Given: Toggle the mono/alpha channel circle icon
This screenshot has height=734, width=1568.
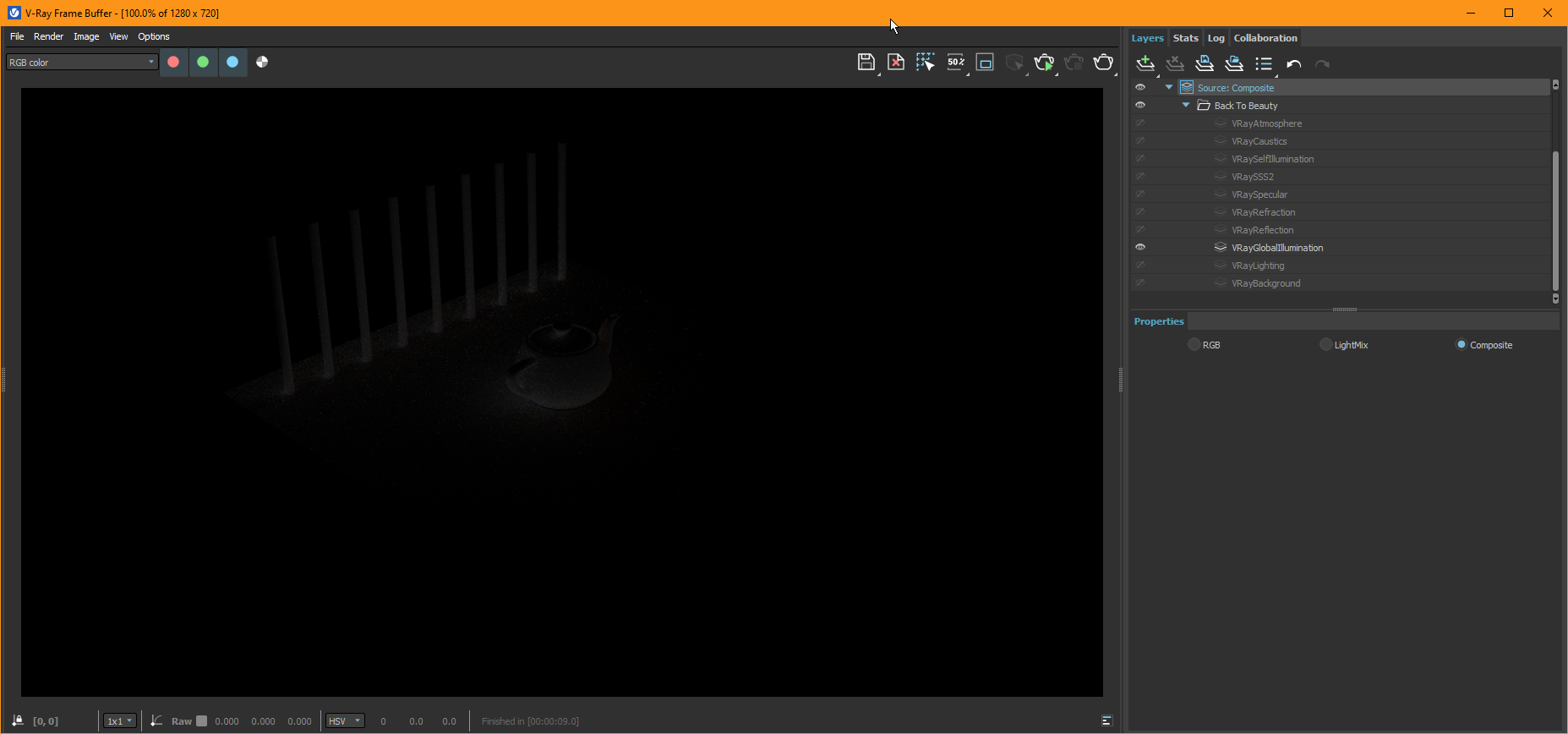Looking at the screenshot, I should pyautogui.click(x=262, y=62).
